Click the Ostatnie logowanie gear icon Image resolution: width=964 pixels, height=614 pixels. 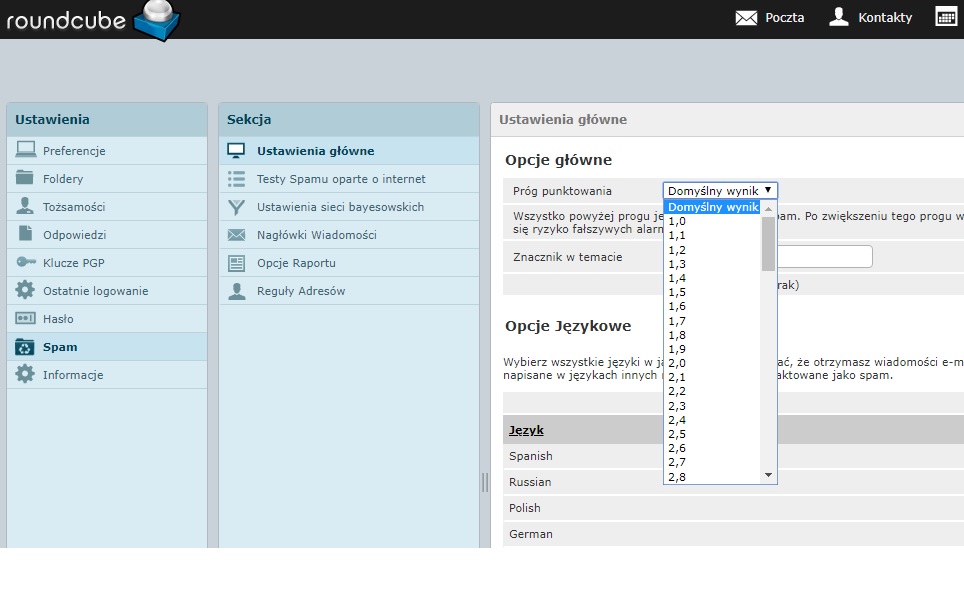(25, 291)
